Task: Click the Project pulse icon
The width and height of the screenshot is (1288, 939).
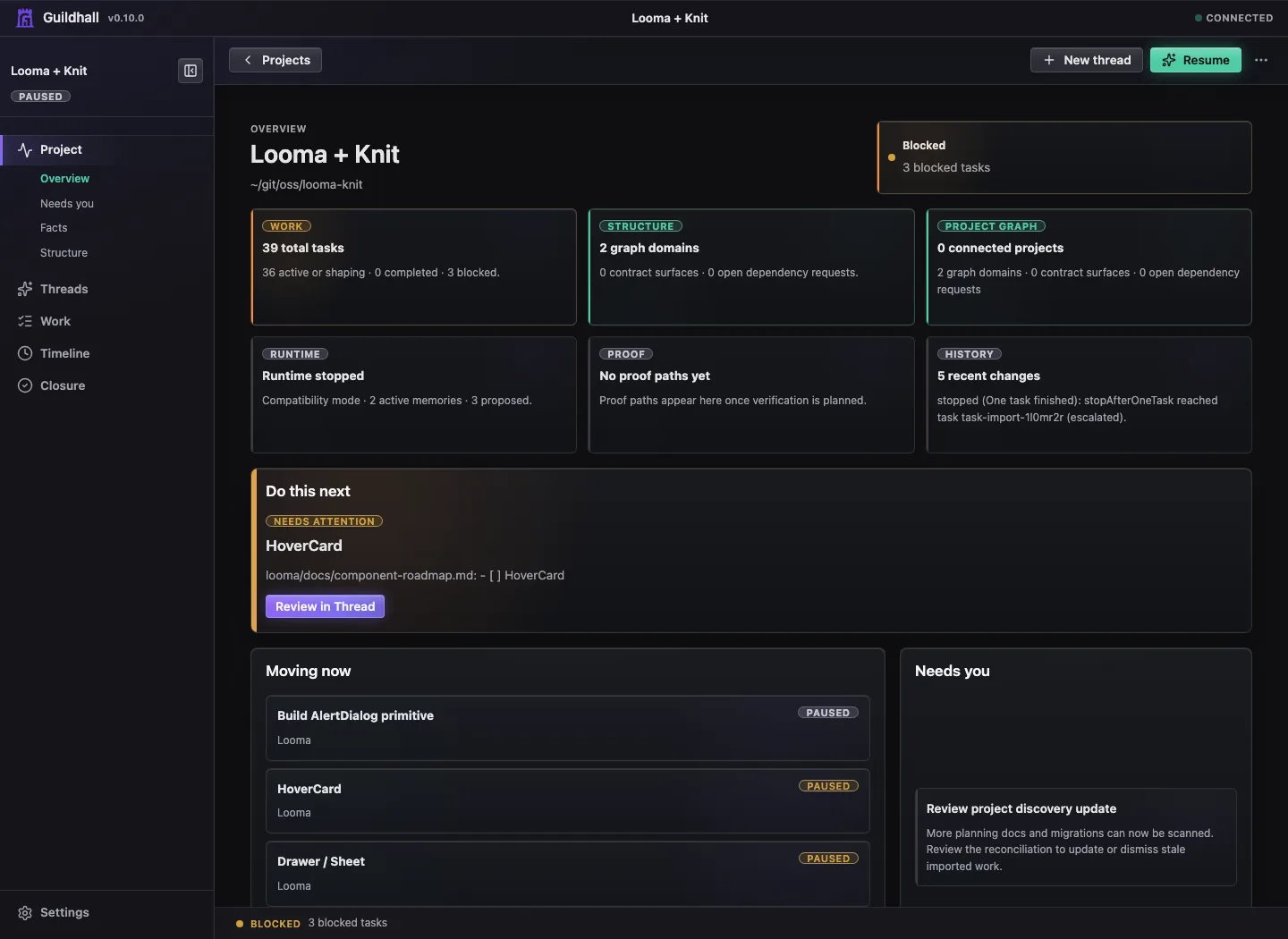Action: (x=25, y=149)
